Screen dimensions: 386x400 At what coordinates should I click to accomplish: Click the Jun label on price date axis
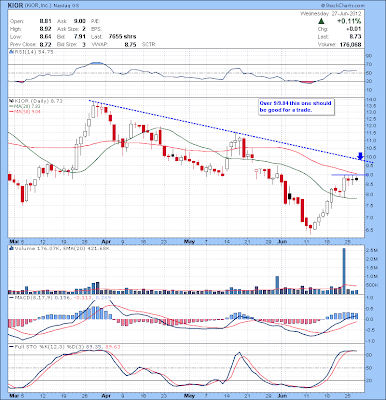point(283,241)
